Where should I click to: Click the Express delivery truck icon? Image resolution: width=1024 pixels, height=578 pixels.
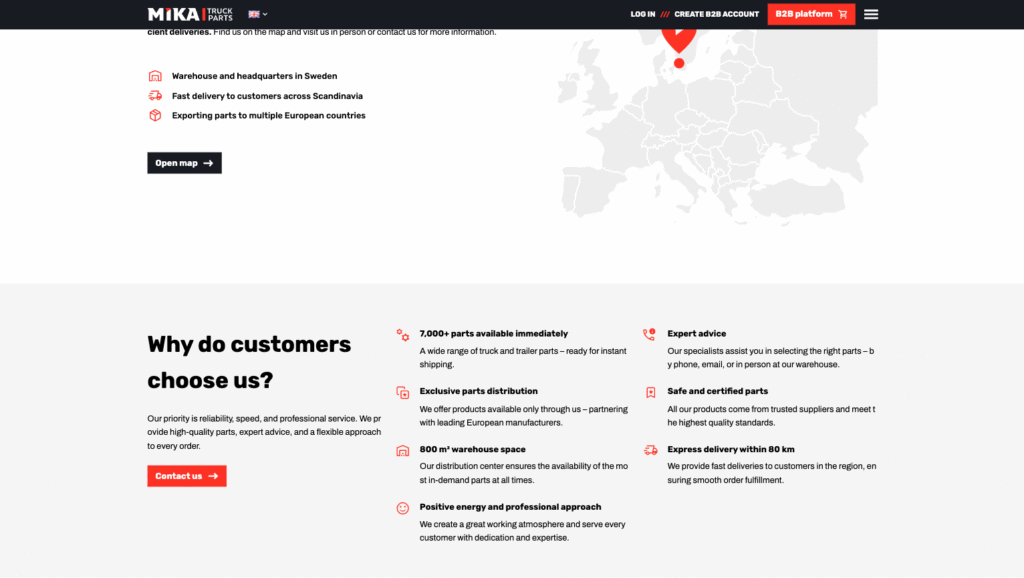[x=651, y=450]
